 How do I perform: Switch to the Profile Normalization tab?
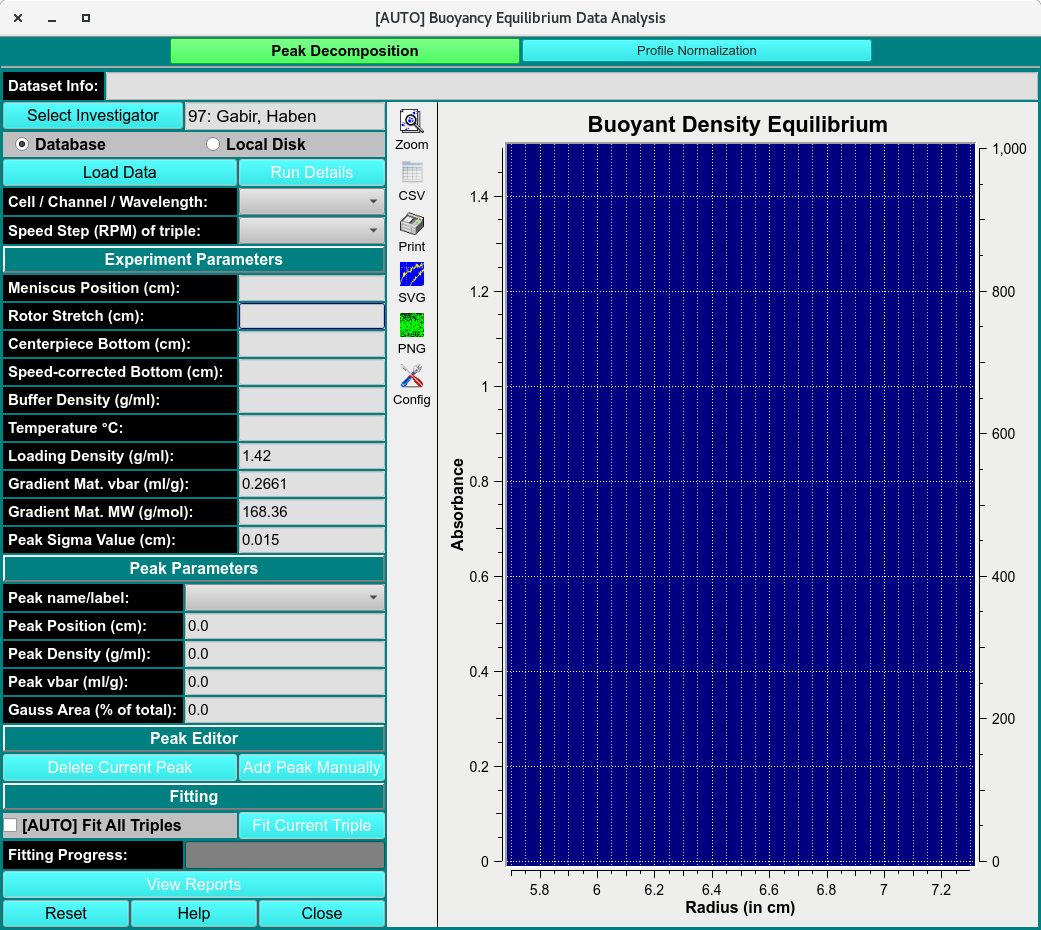(696, 51)
